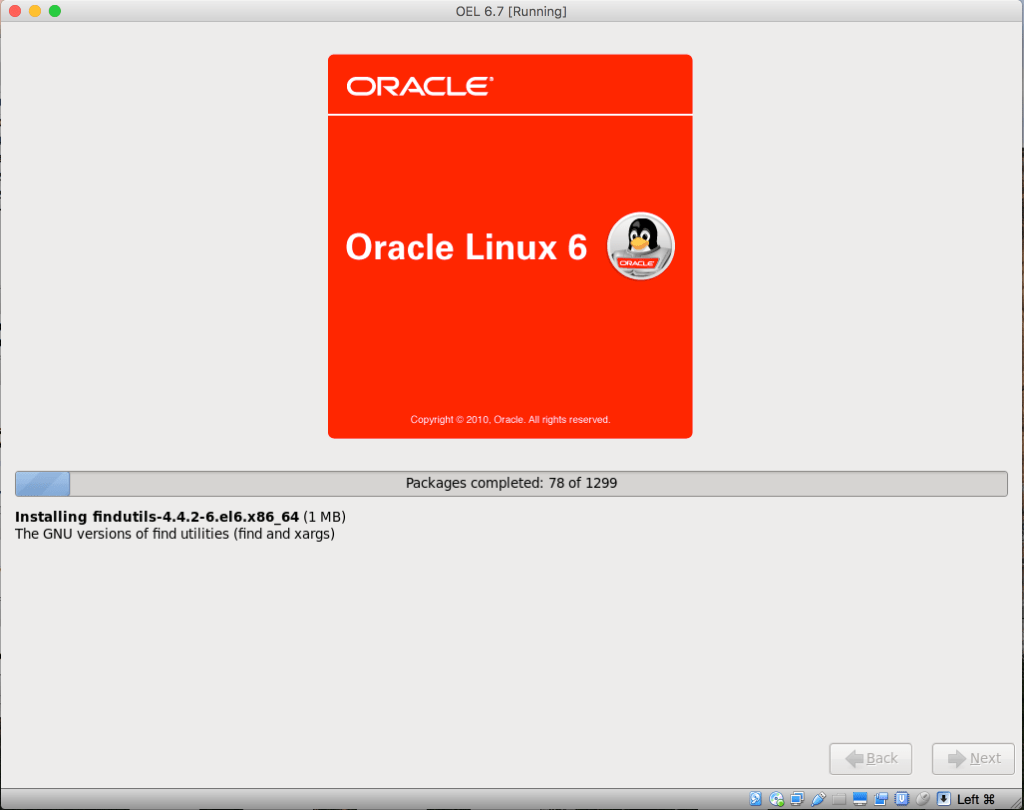The height and width of the screenshot is (810, 1024).
Task: Click the ORACLE wordmark in the banner
Action: point(420,86)
